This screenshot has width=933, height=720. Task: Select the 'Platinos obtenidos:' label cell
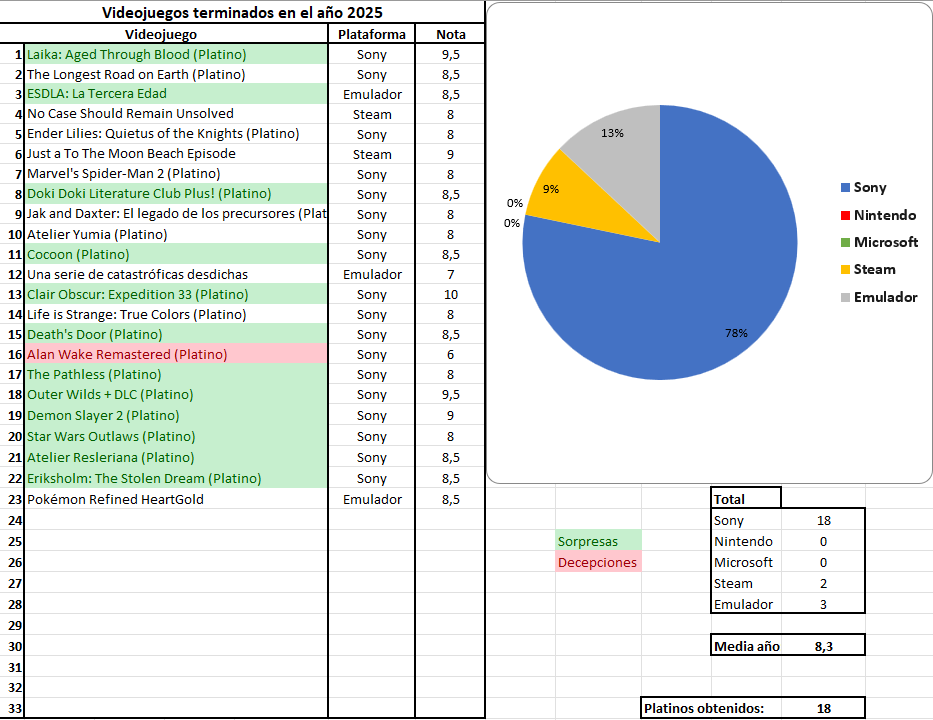pyautogui.click(x=711, y=708)
